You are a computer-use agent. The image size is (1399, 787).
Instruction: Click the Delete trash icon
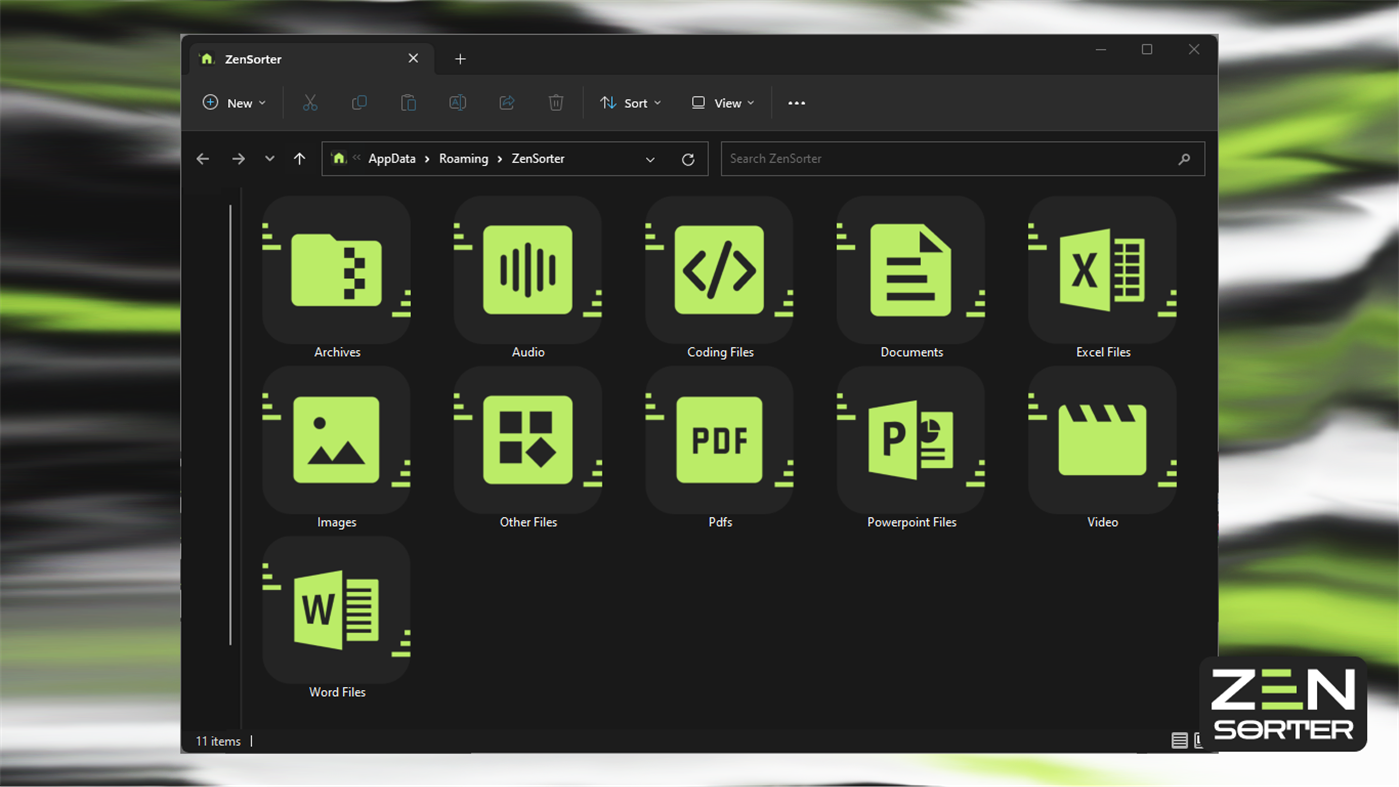[x=556, y=102]
